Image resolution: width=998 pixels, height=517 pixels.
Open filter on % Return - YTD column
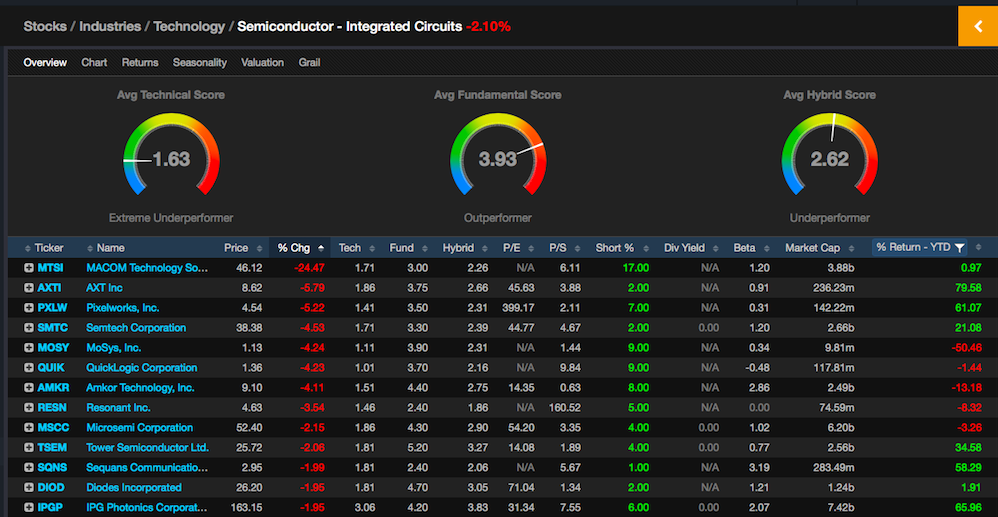pyautogui.click(x=959, y=248)
